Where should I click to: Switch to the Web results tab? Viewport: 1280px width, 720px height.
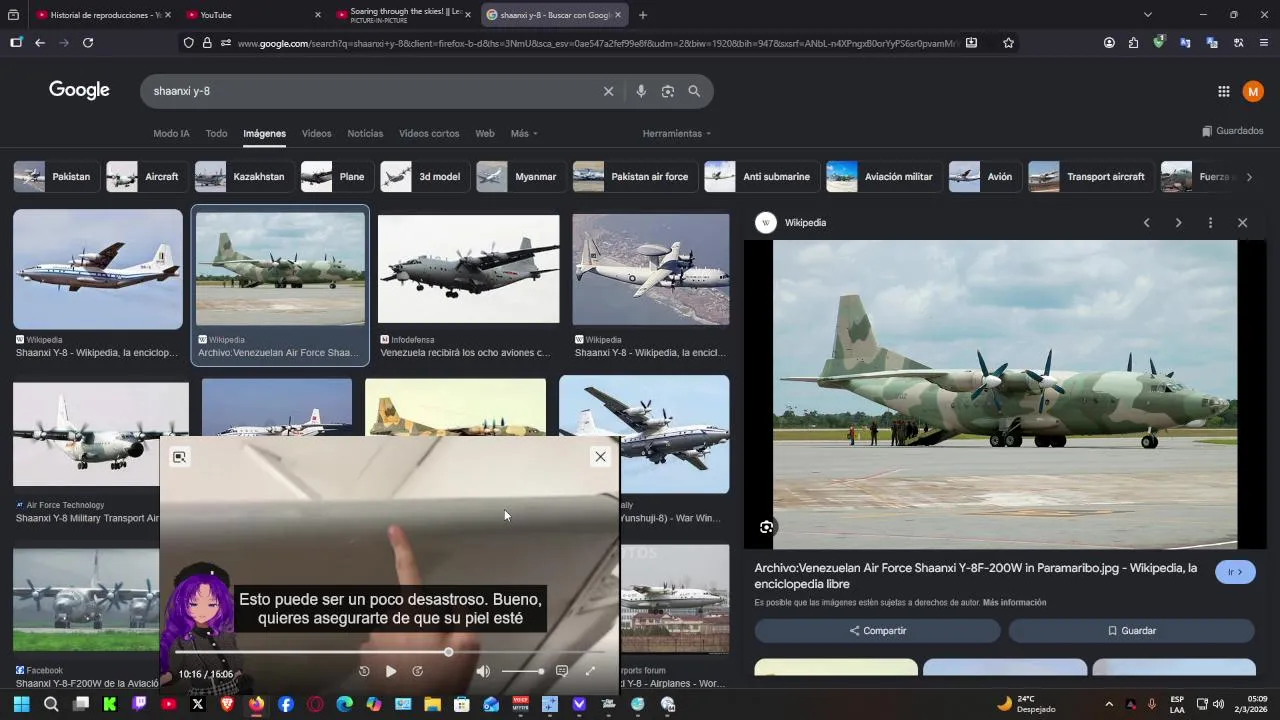pyautogui.click(x=485, y=133)
